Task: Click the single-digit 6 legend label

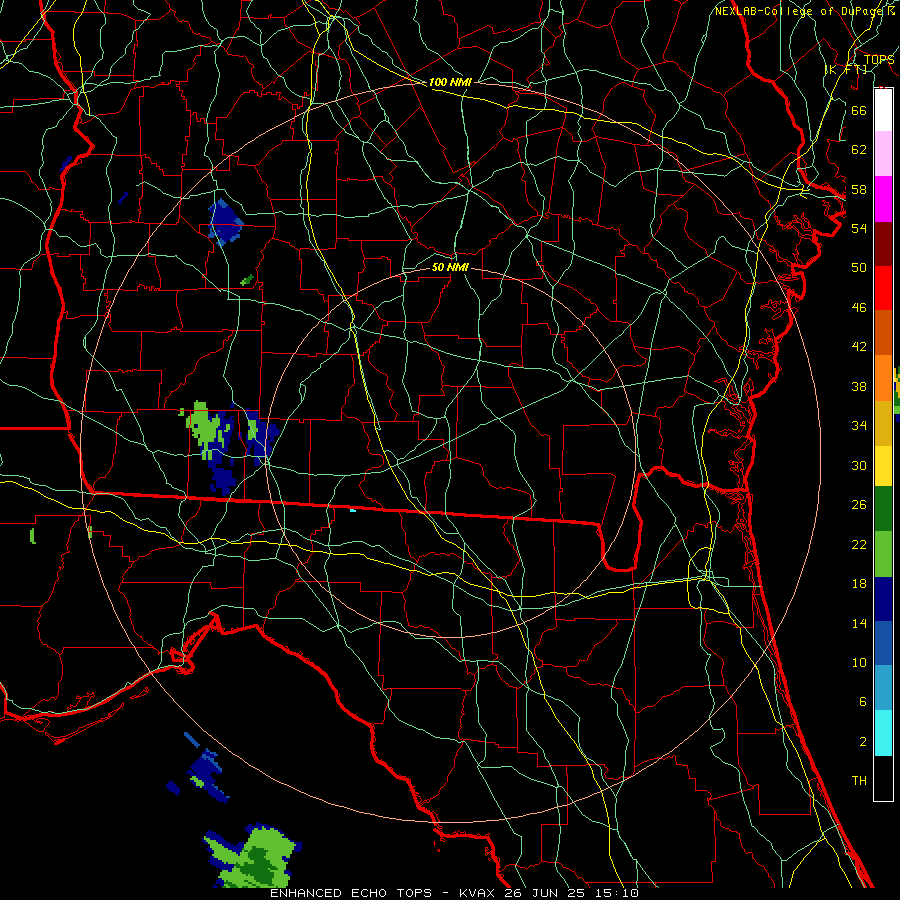Action: pos(862,702)
